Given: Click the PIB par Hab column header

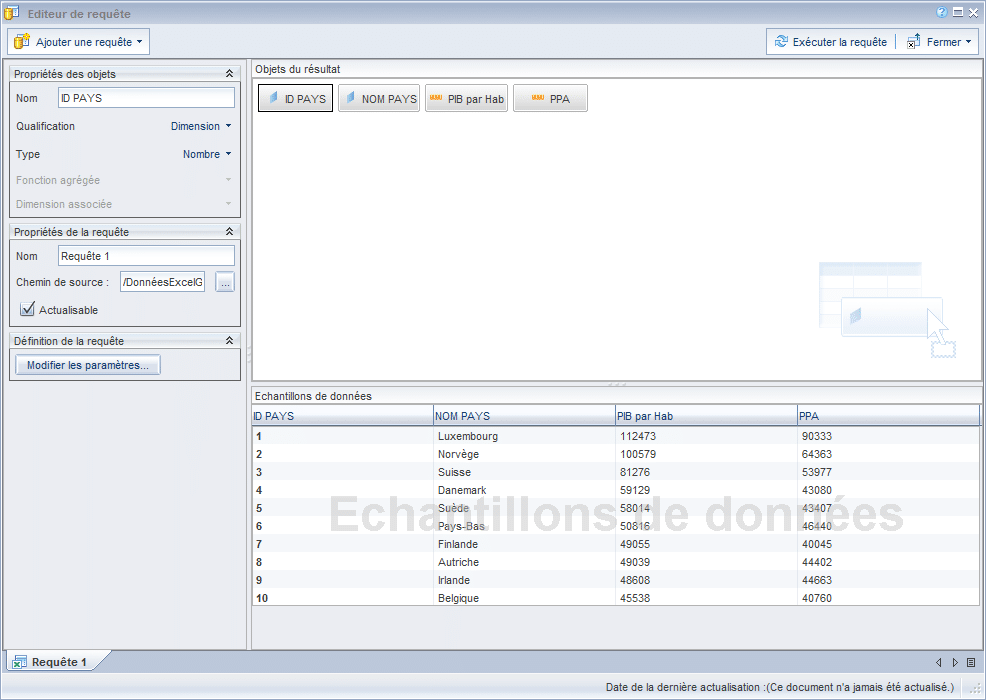Looking at the screenshot, I should pyautogui.click(x=706, y=416).
